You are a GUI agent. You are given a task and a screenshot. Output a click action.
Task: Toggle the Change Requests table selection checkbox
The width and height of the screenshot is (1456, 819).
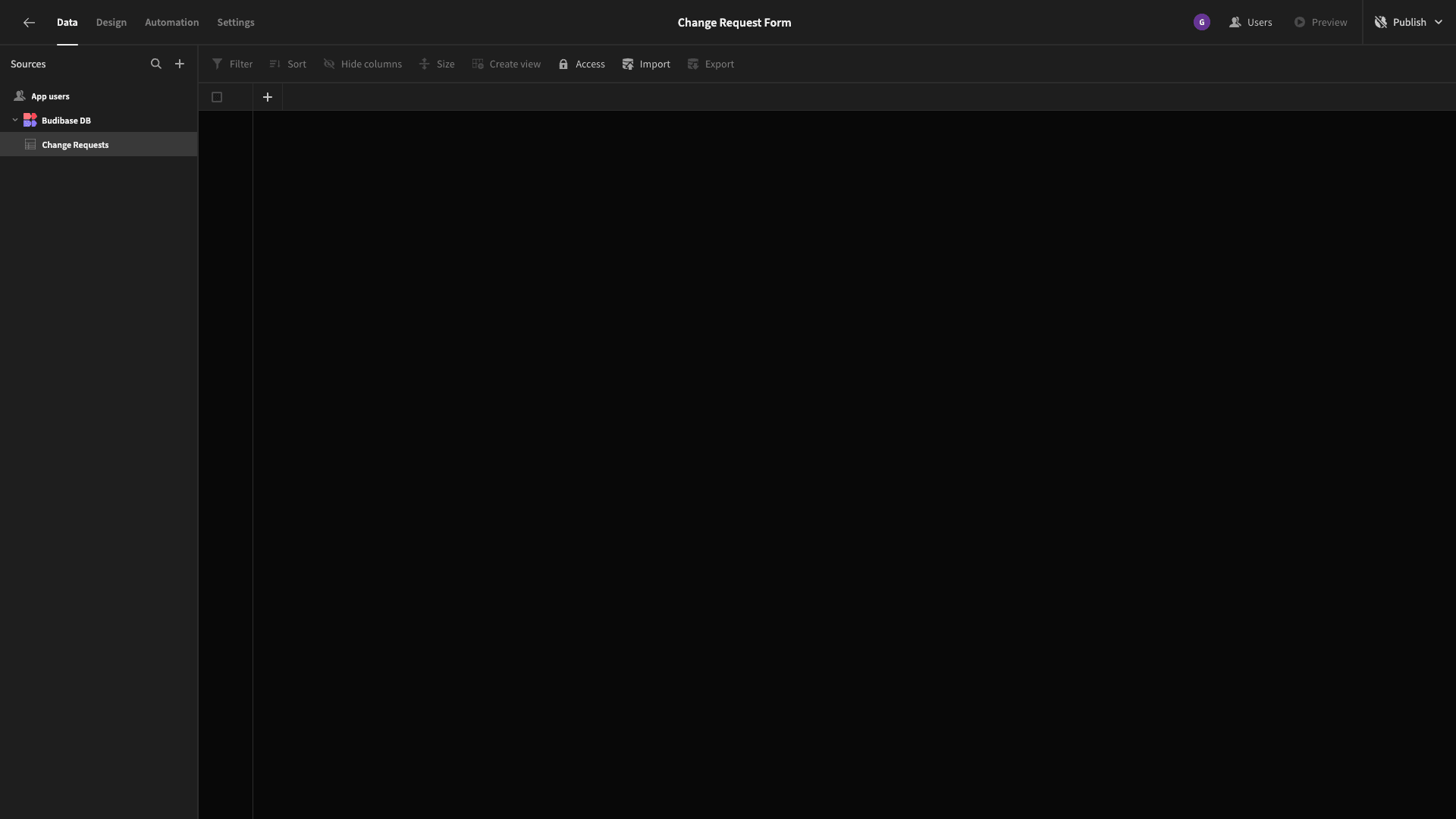217,96
